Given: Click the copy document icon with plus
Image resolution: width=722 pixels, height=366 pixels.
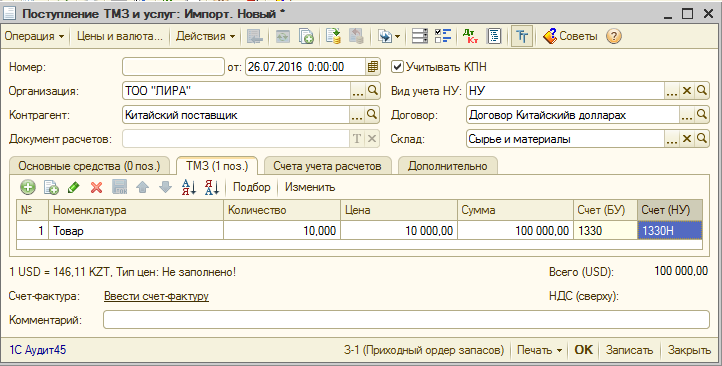Looking at the screenshot, I should (x=306, y=36).
